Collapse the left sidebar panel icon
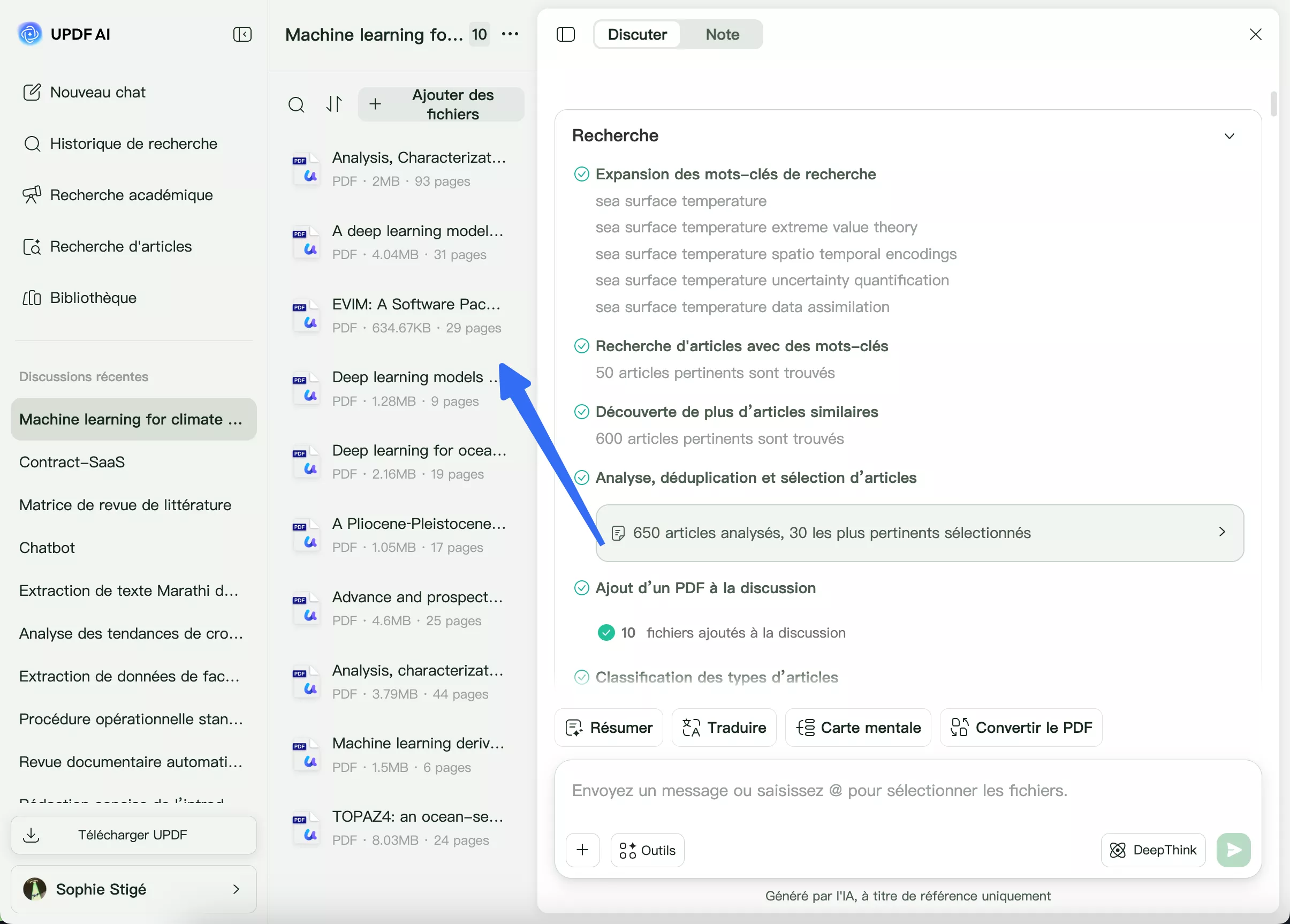 (242, 34)
